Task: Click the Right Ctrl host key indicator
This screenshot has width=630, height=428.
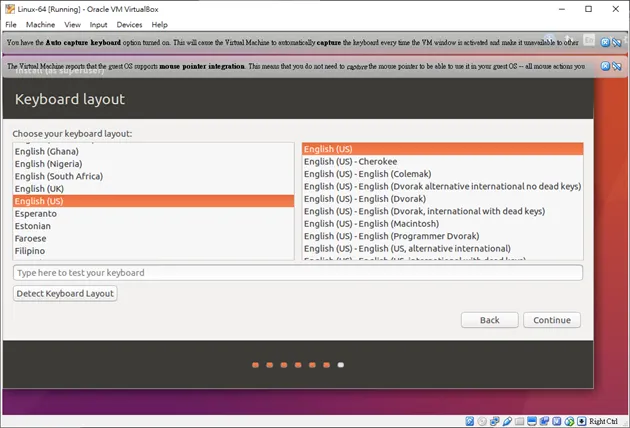Action: pos(603,421)
